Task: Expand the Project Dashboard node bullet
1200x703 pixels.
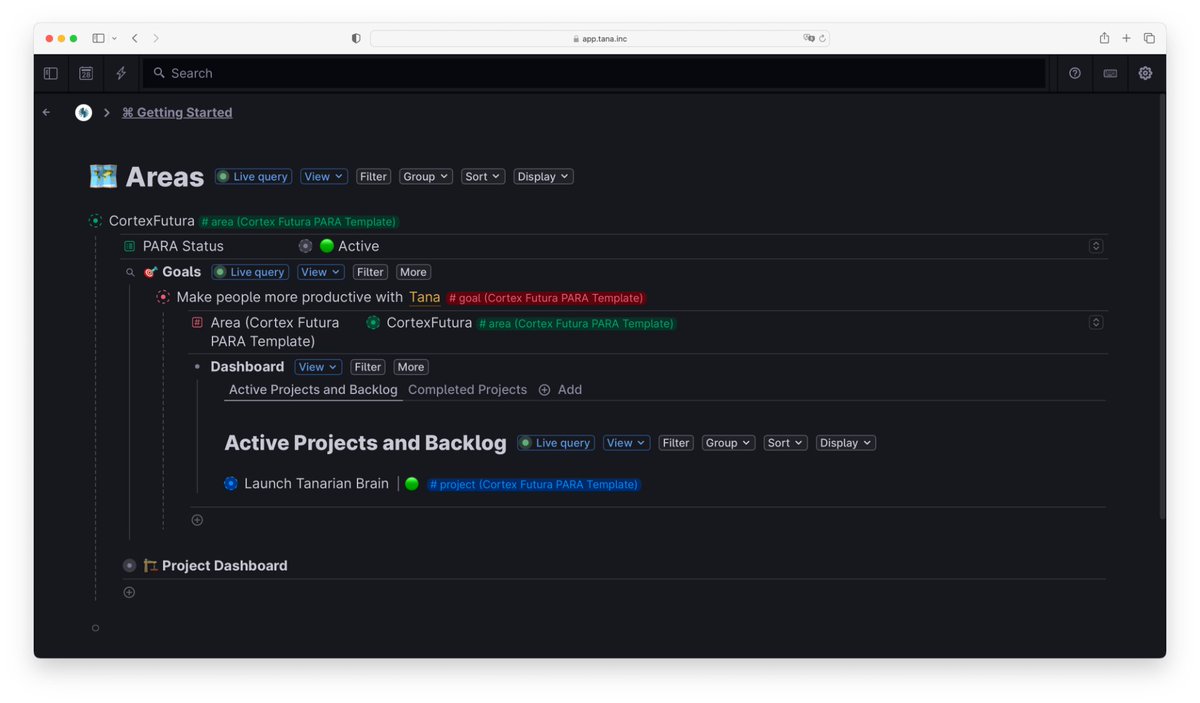Action: [x=130, y=565]
